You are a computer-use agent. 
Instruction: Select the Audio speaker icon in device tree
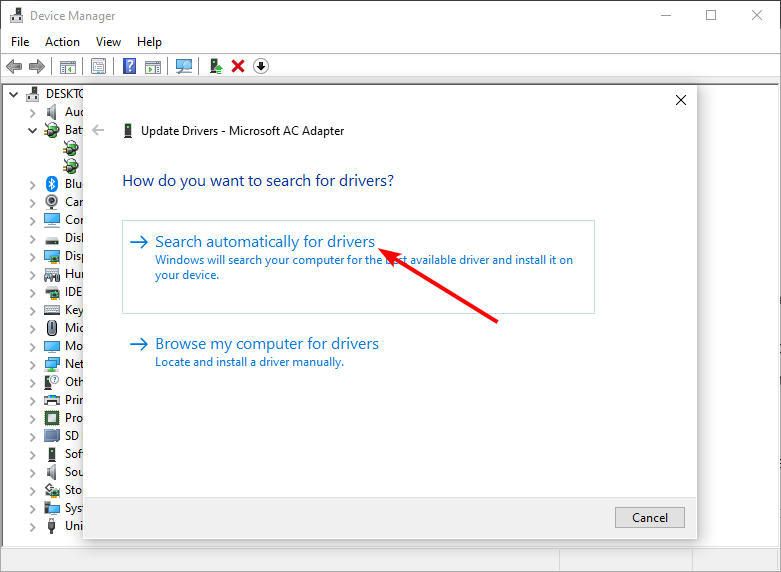pos(52,112)
